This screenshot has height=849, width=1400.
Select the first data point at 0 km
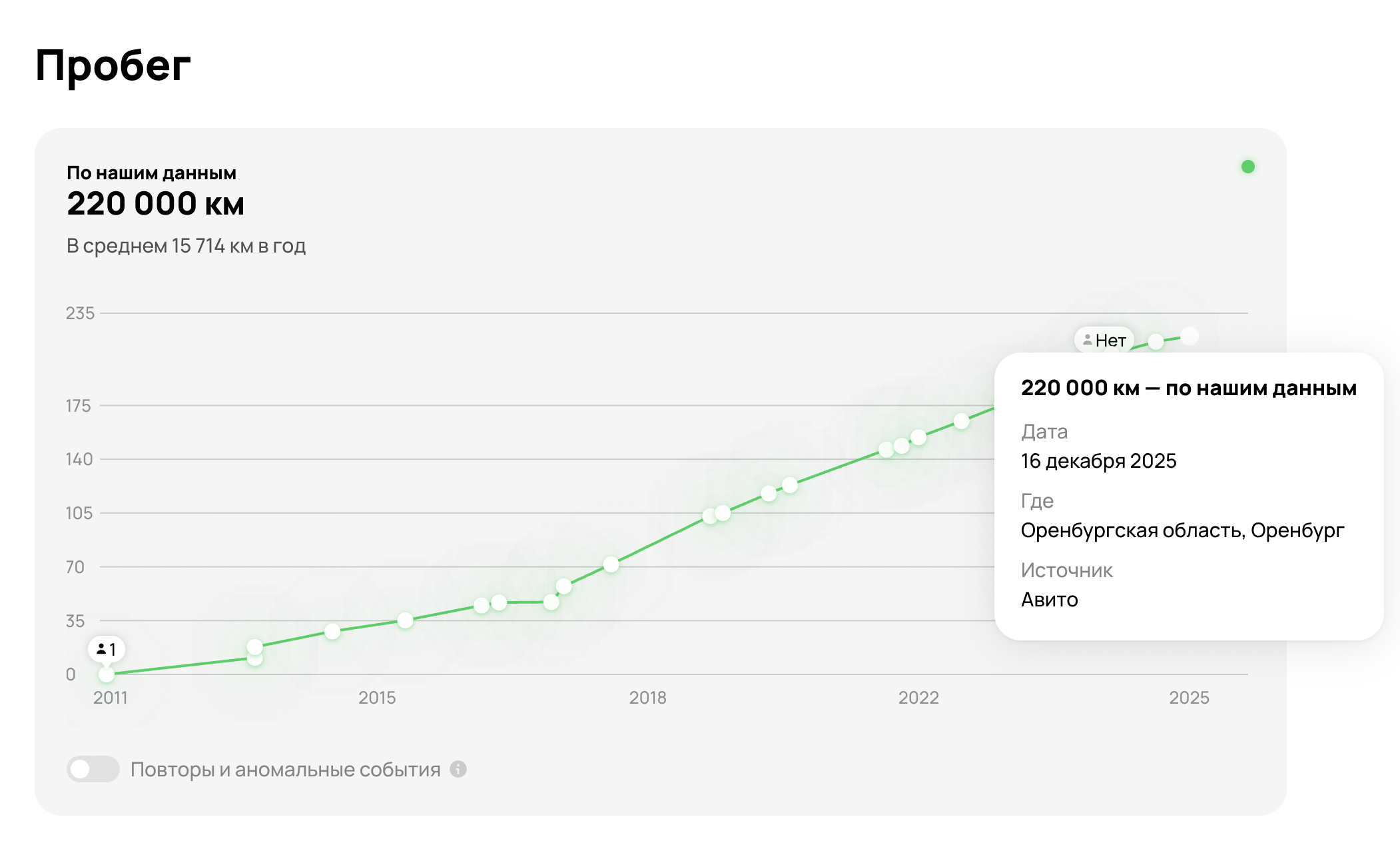(x=107, y=674)
